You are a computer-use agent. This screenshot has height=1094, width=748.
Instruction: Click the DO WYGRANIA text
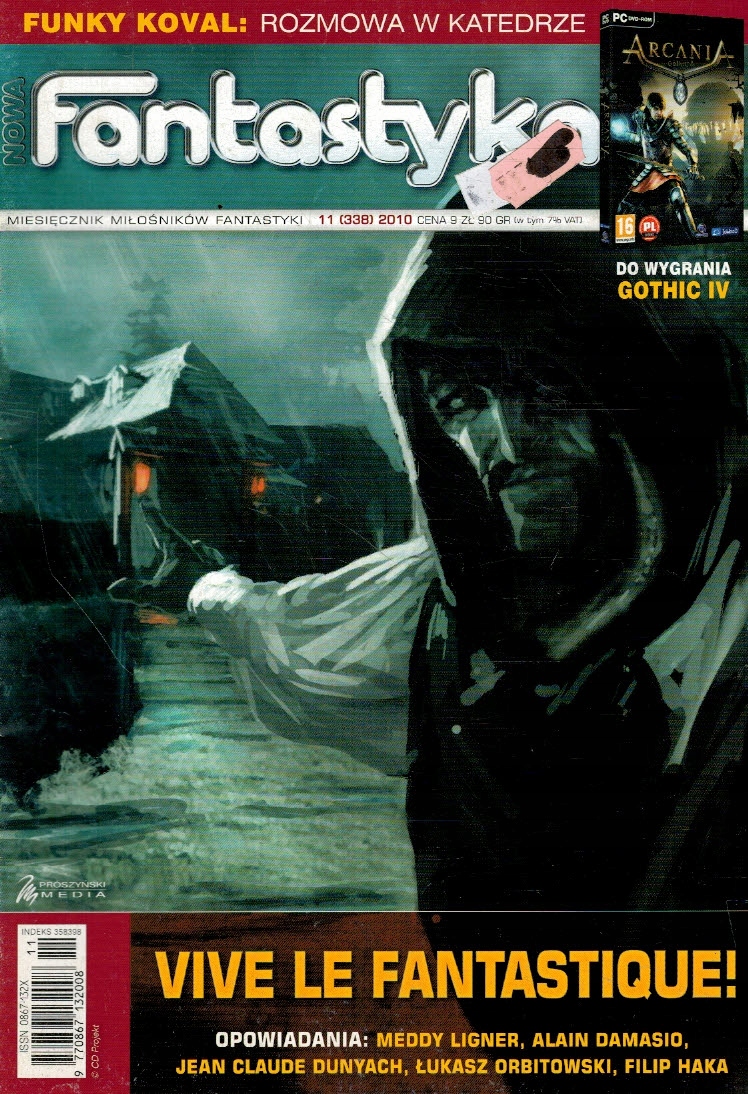click(x=673, y=268)
